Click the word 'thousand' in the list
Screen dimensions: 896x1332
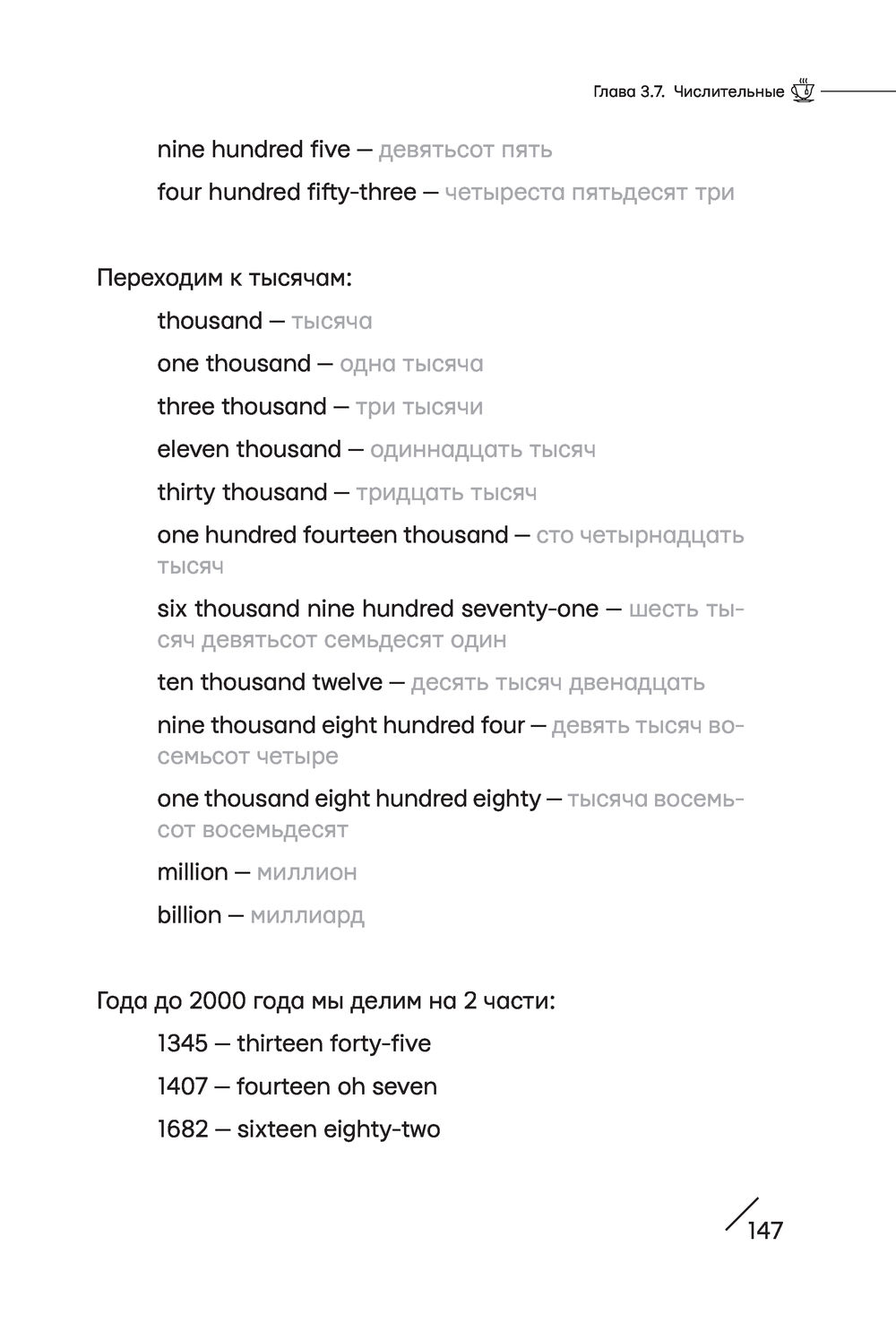click(210, 321)
